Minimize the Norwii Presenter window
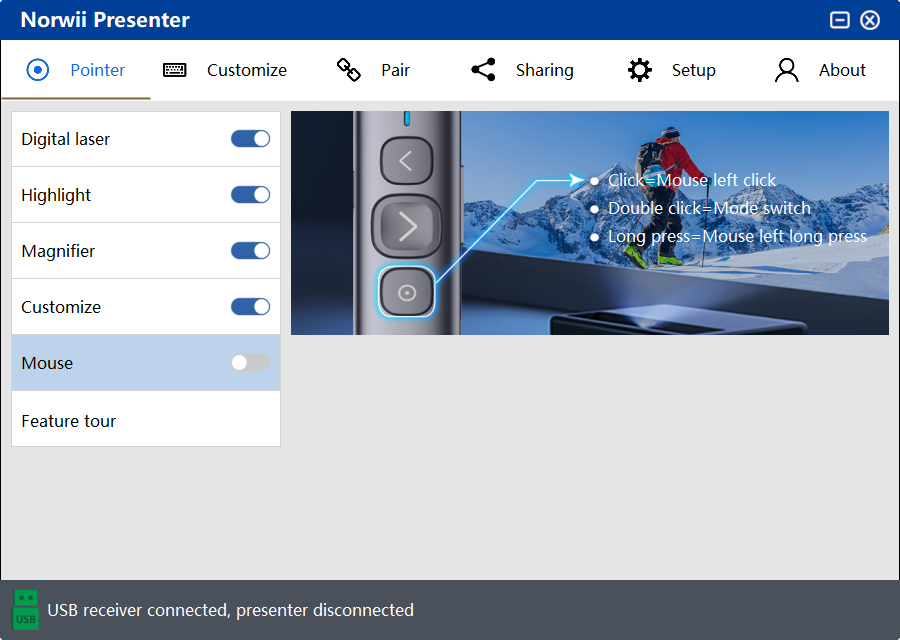Viewport: 900px width, 640px height. (x=840, y=20)
